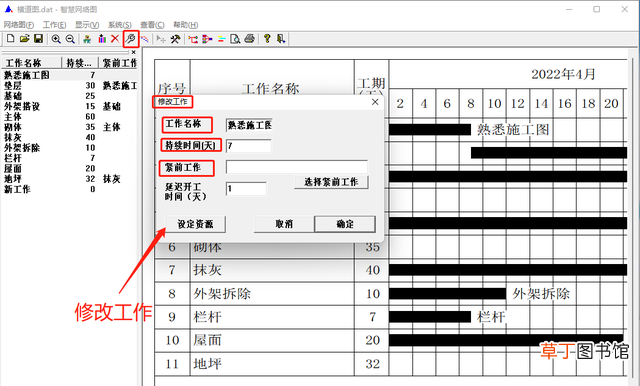This screenshot has width=640, height=386.
Task: Select 地坪 in the left work list
Action: pyautogui.click(x=12, y=179)
